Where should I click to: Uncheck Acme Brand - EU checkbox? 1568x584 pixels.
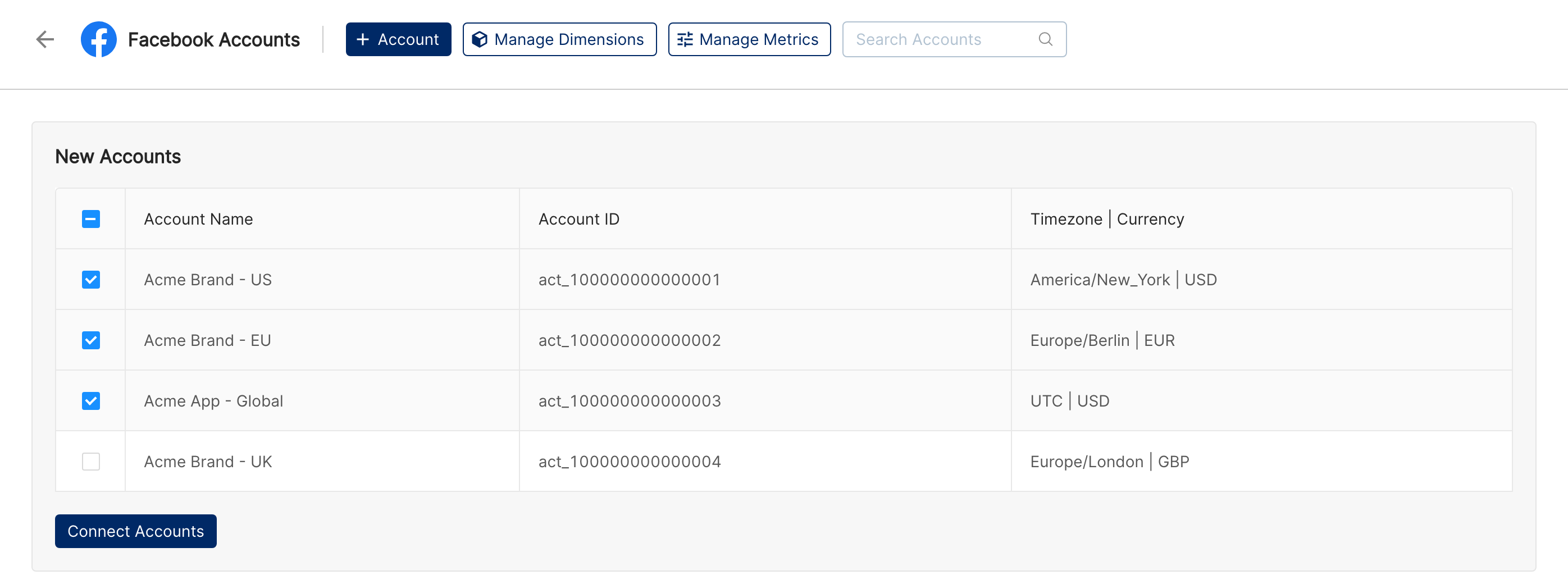pyautogui.click(x=90, y=340)
